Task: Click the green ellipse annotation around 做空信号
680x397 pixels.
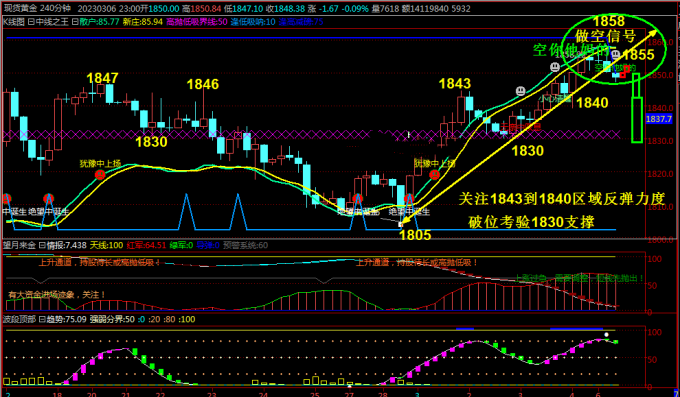Action: (x=614, y=50)
